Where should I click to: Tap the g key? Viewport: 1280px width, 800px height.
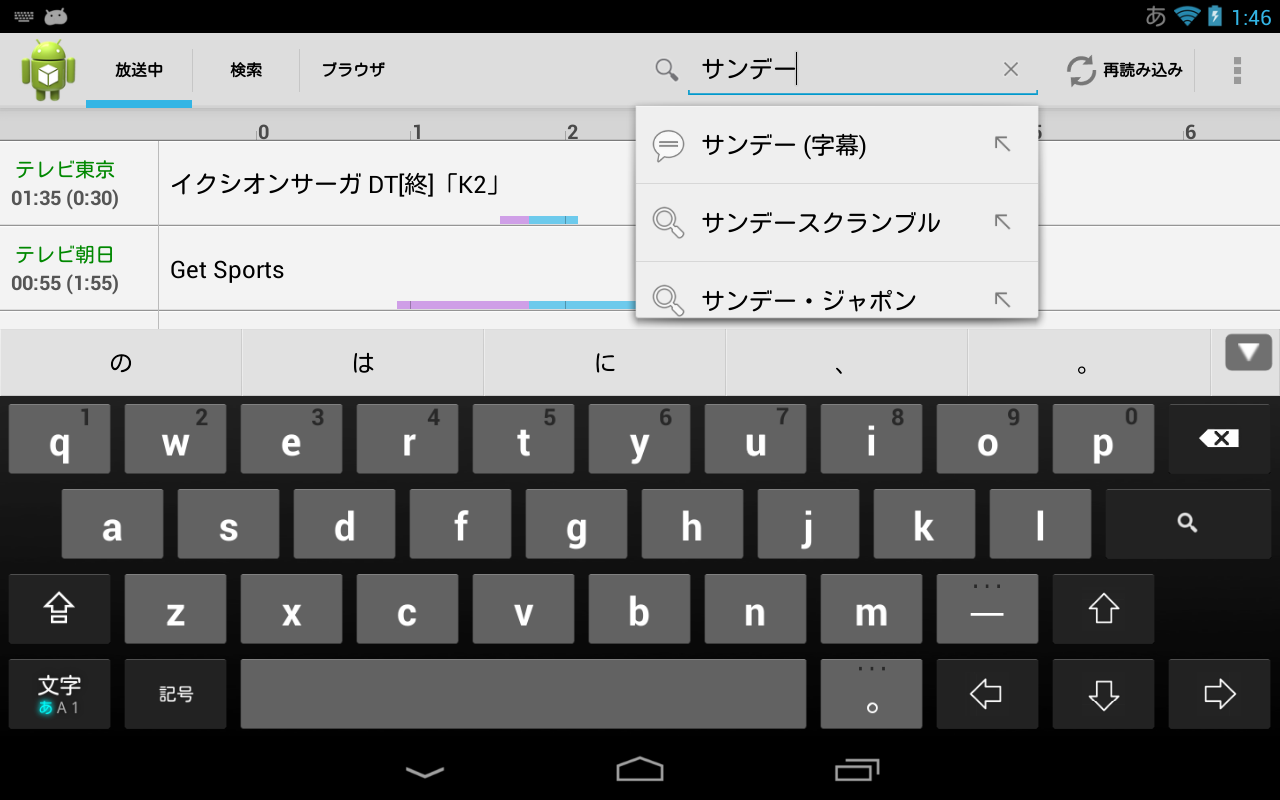[576, 523]
